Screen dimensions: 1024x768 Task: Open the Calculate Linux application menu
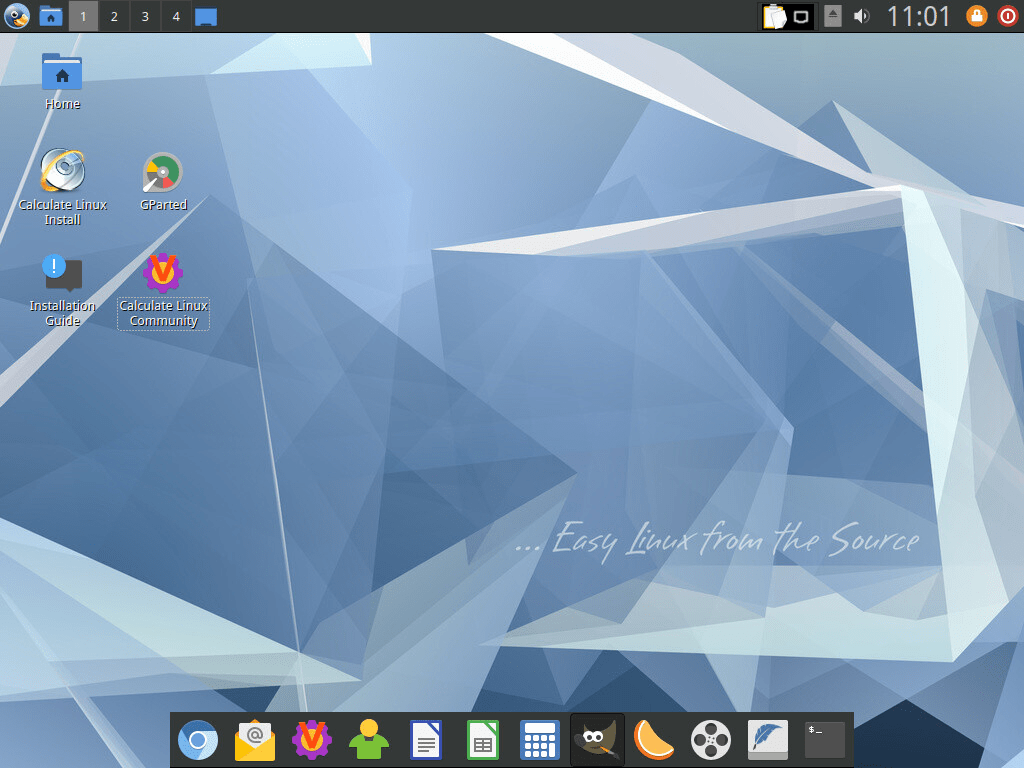point(16,16)
